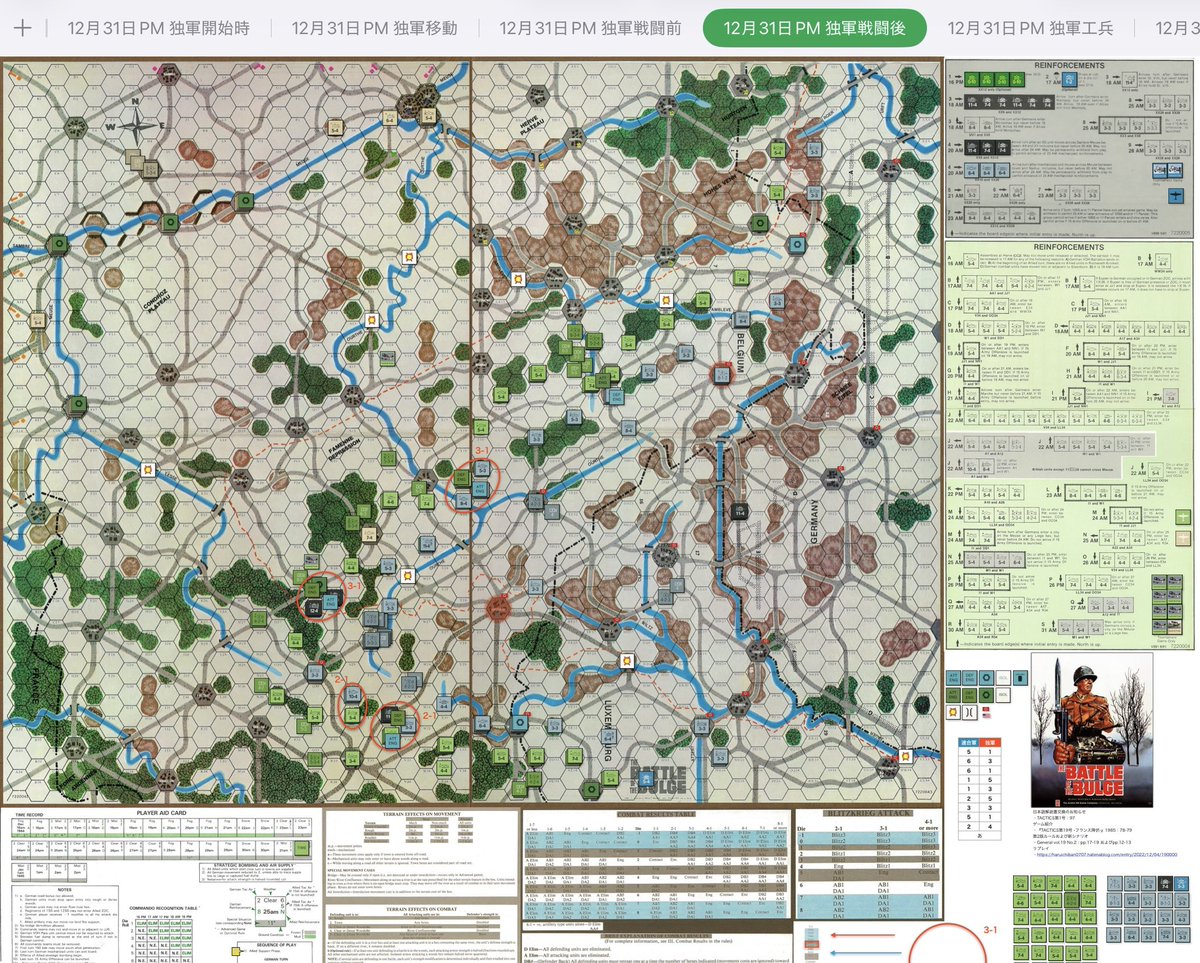Click the 独軍 header cell

990,743
